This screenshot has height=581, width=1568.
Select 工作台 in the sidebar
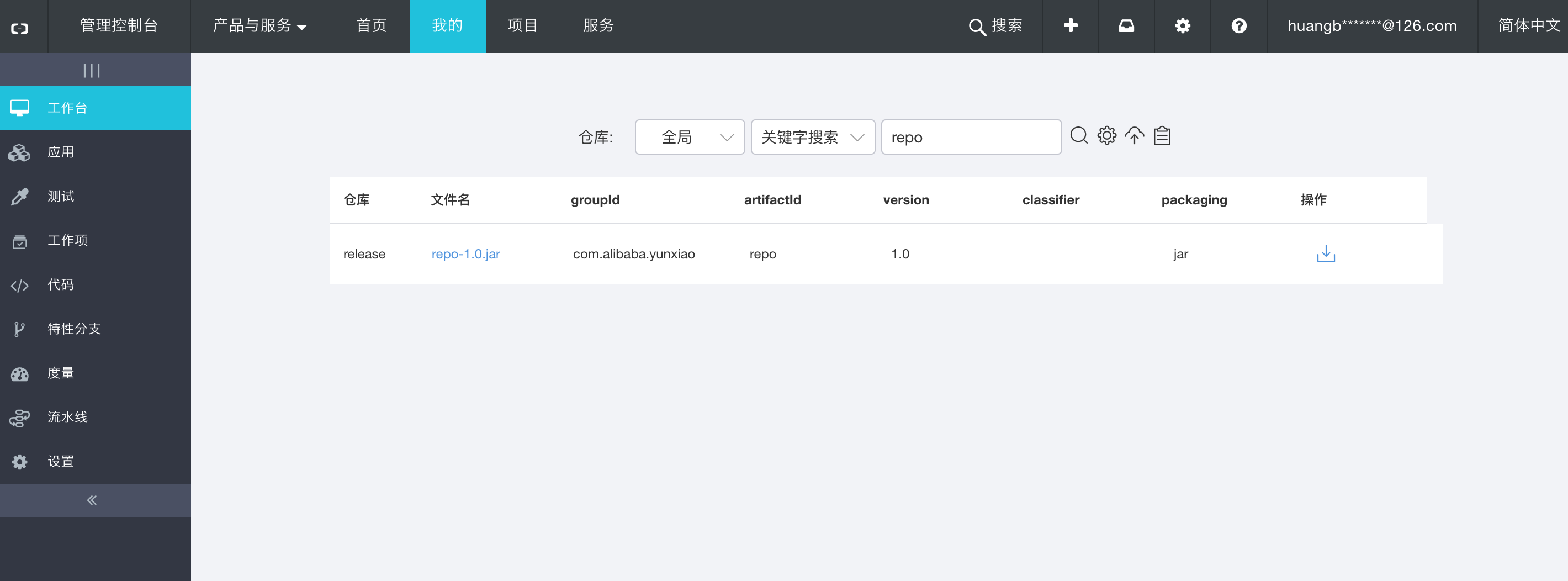[x=96, y=108]
